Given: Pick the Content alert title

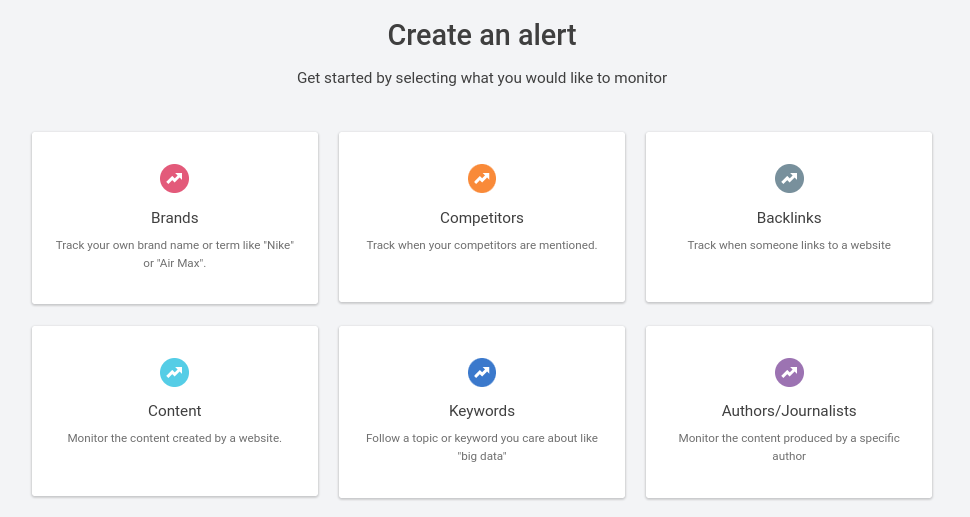Looking at the screenshot, I should [x=175, y=411].
